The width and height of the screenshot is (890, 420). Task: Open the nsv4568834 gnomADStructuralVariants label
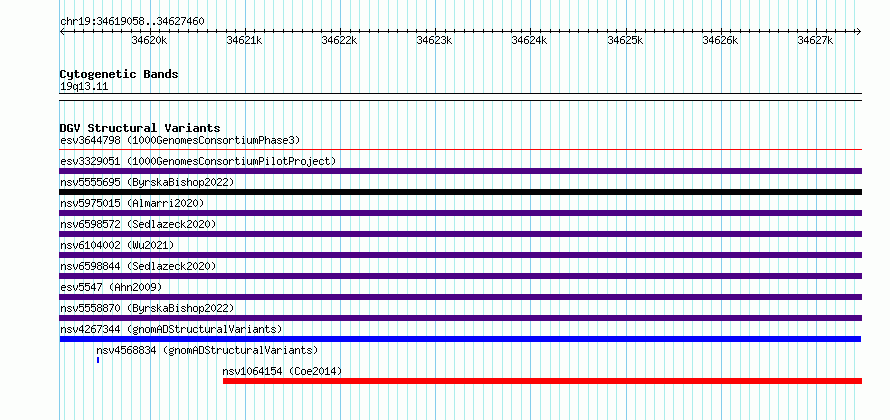(x=207, y=350)
